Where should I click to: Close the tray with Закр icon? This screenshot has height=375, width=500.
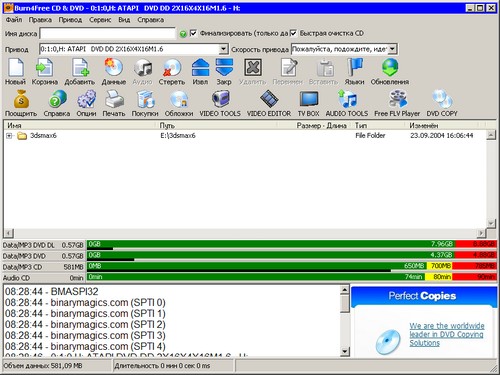click(224, 68)
